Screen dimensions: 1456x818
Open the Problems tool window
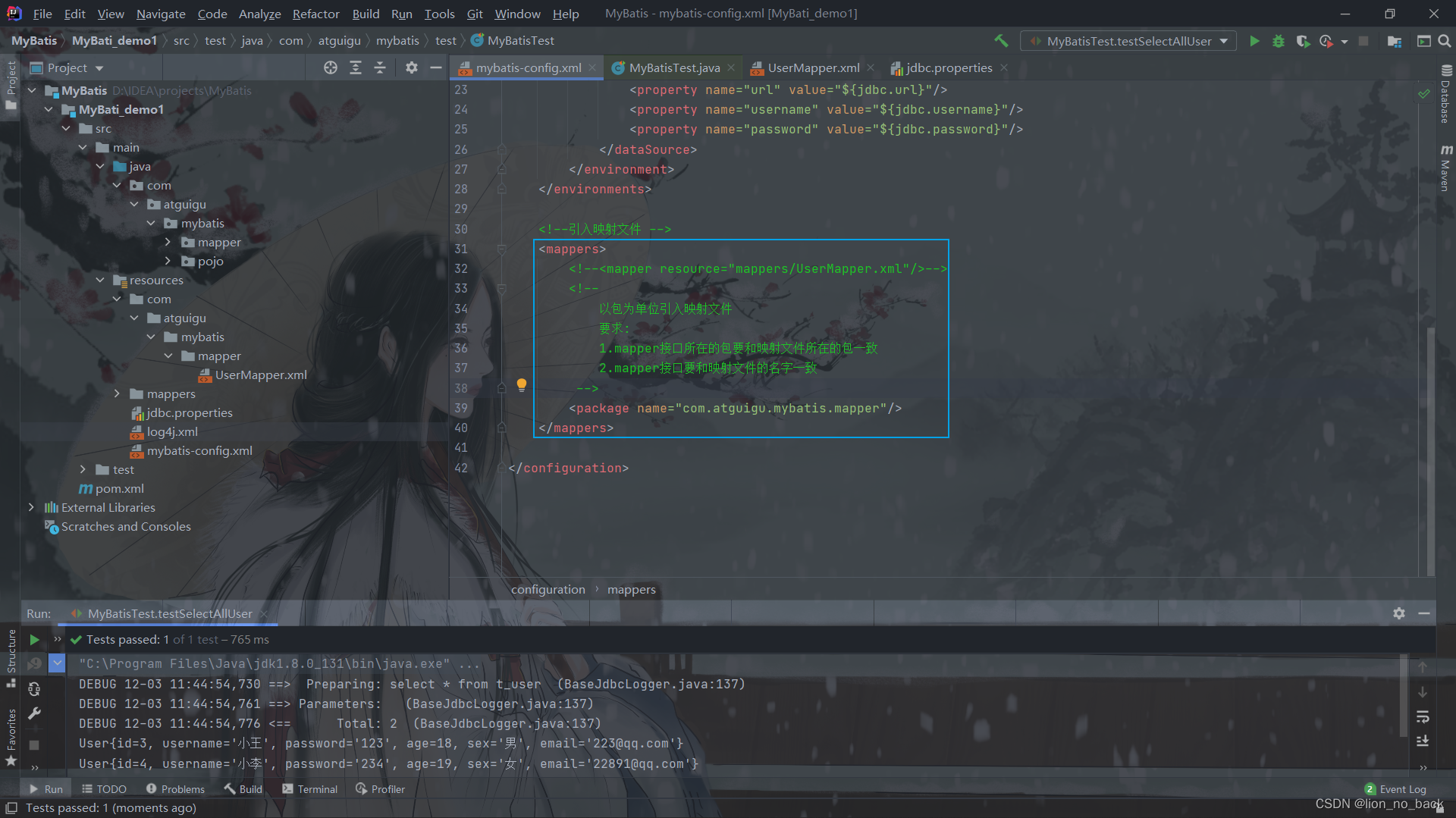175,789
